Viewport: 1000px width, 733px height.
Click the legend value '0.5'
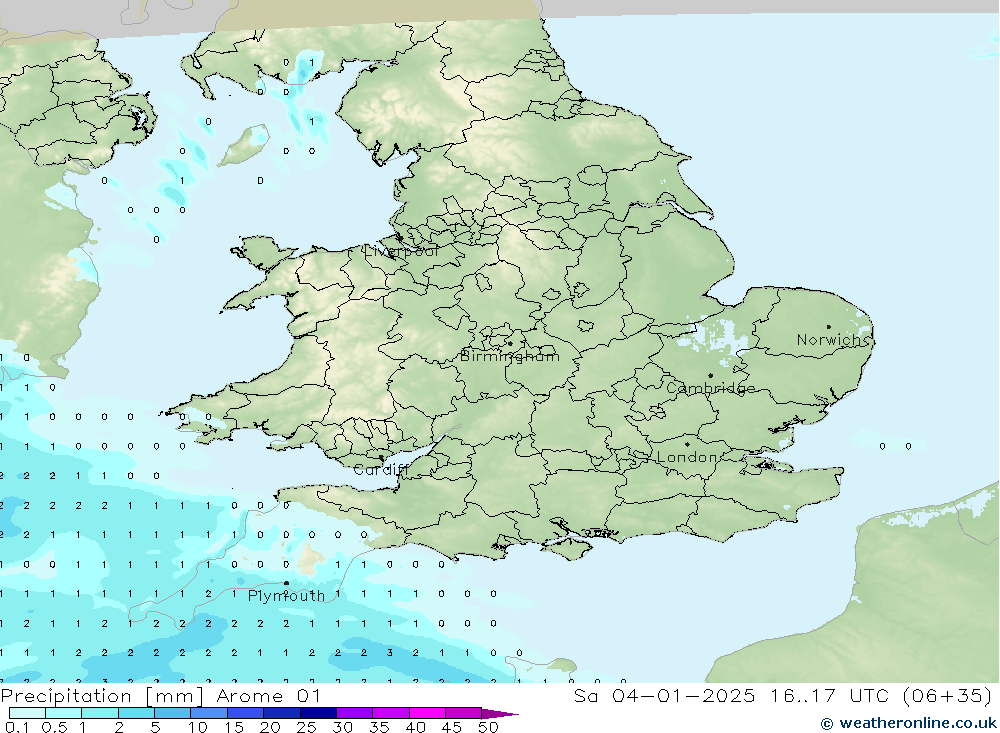54,727
